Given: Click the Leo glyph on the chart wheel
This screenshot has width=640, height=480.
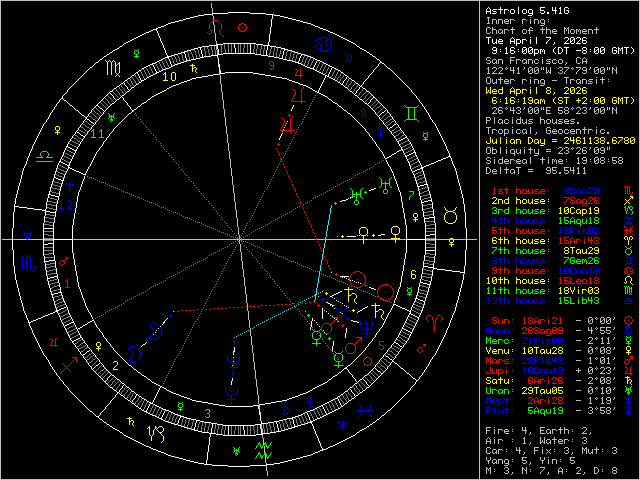Looking at the screenshot, I should point(213,30).
